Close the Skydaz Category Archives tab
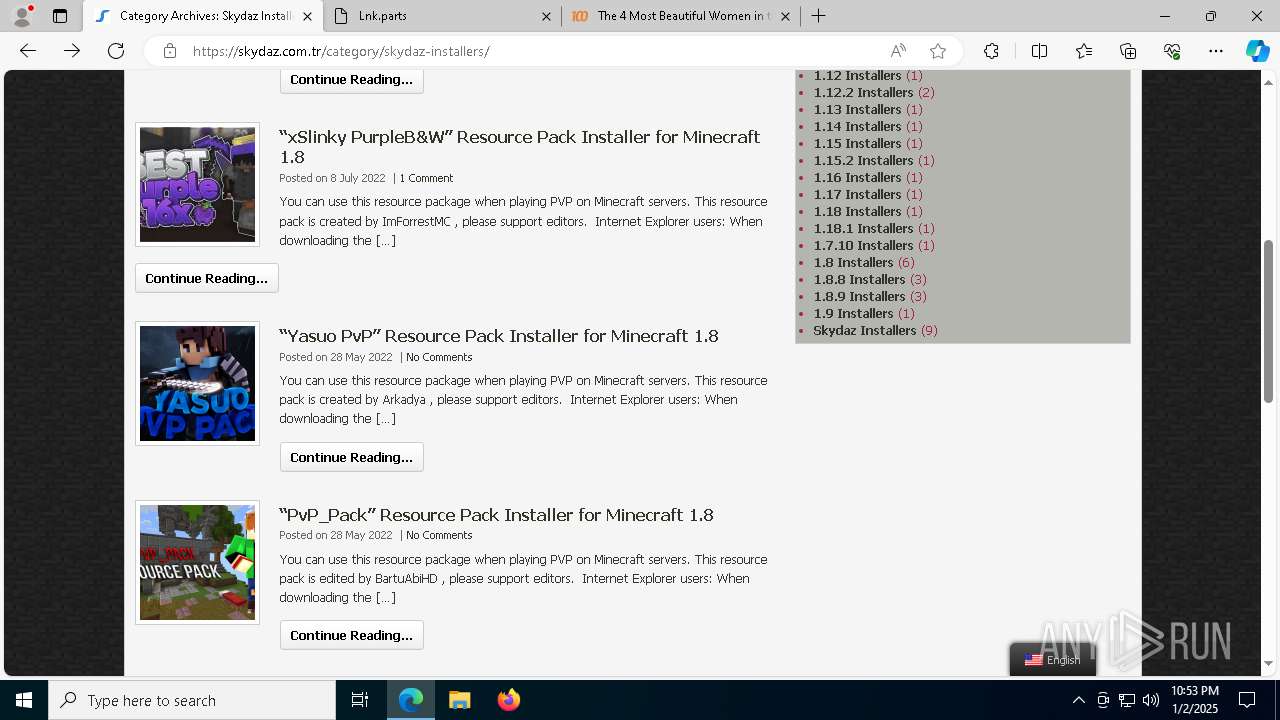The width and height of the screenshot is (1280, 720). click(308, 16)
